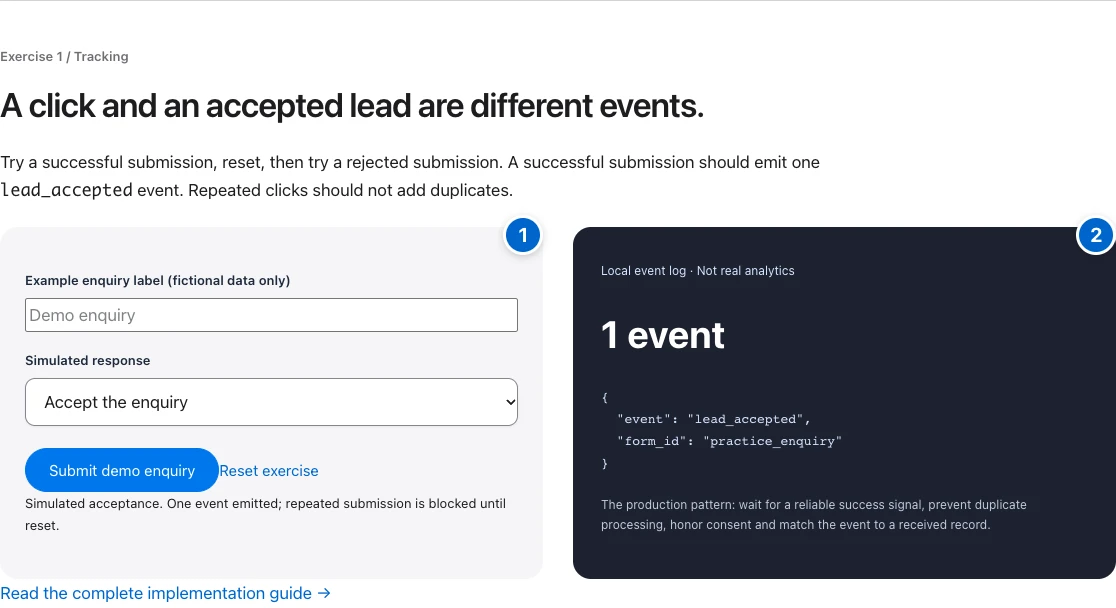Screen dimensions: 1116x608
Task: Click the Simulated response label
Action: click(88, 360)
